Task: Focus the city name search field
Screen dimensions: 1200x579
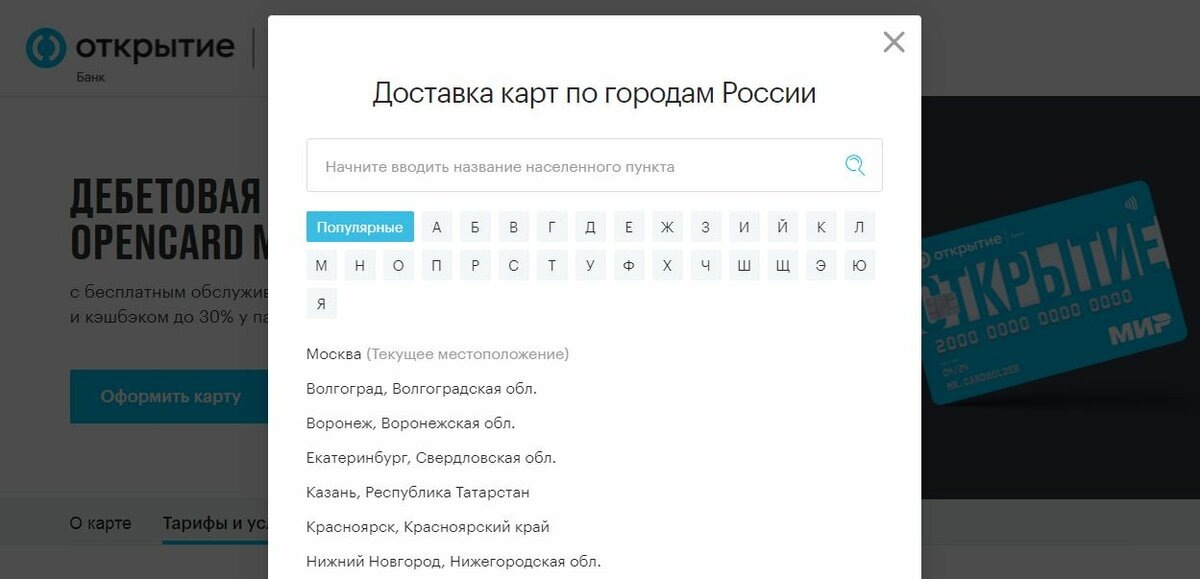Action: (x=594, y=165)
